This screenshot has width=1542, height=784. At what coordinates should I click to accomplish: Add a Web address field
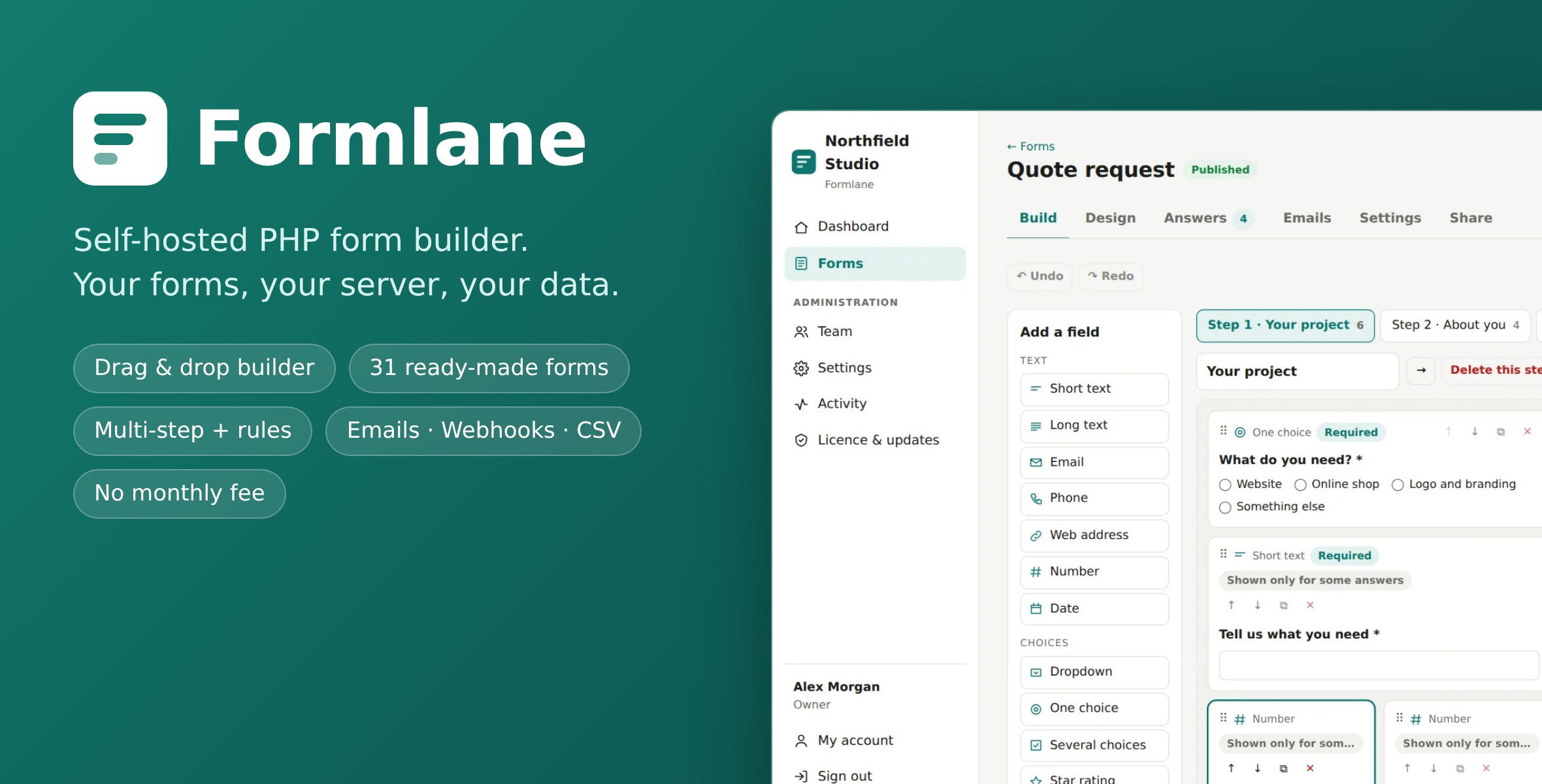(1094, 535)
